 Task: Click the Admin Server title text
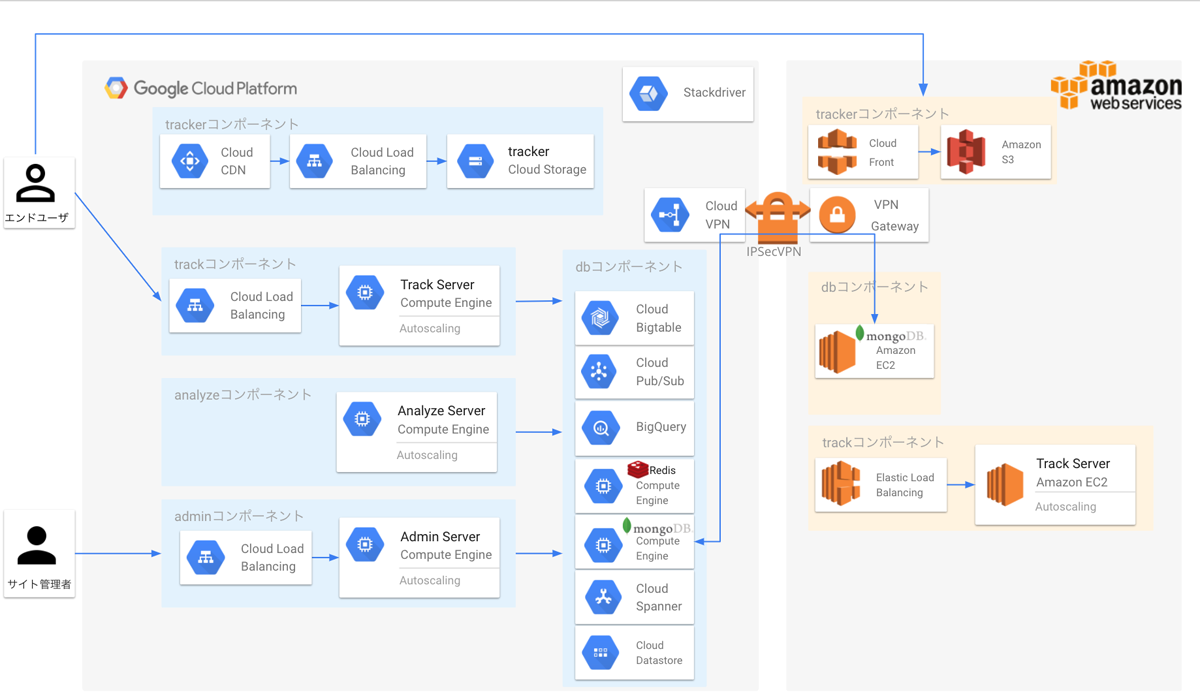(440, 536)
